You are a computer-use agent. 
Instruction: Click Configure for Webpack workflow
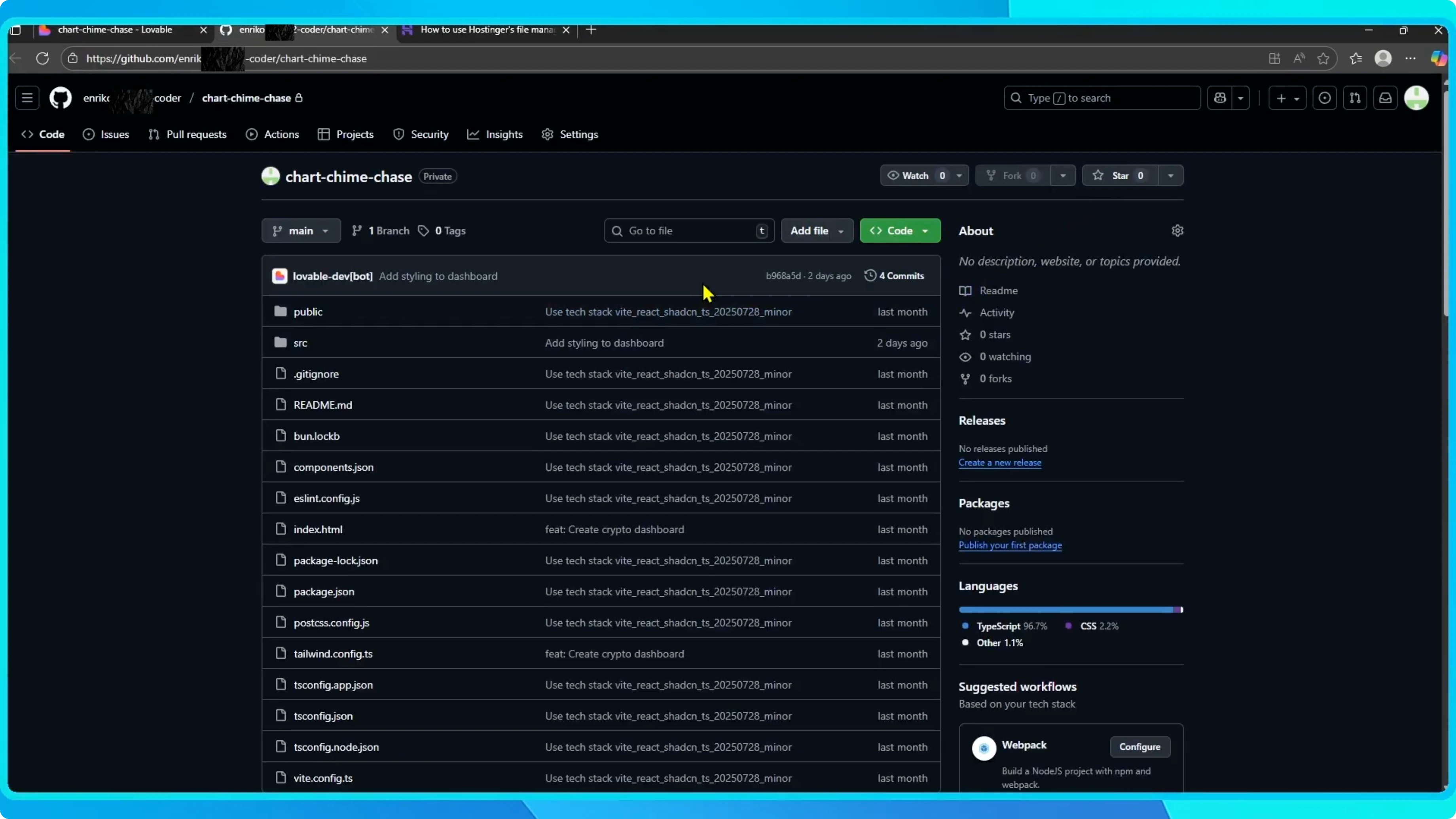click(x=1139, y=747)
